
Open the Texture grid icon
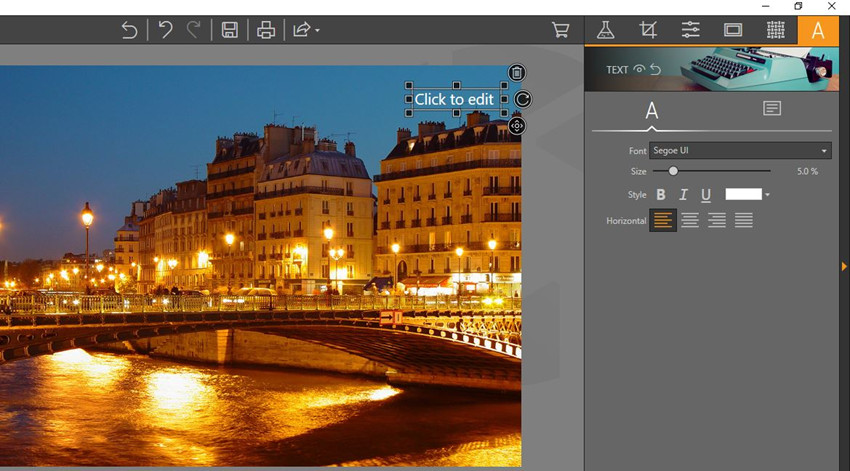775,30
